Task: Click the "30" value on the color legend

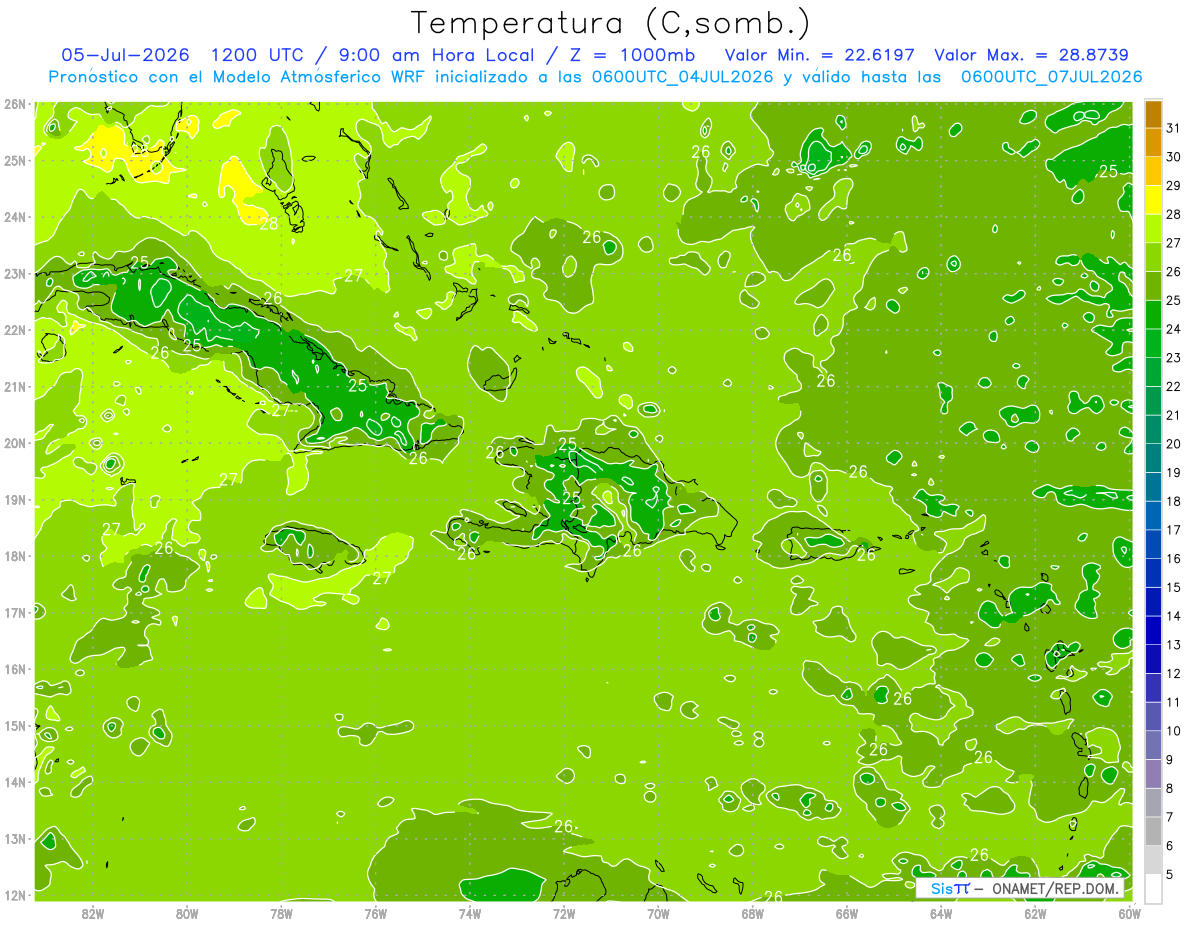Action: (1174, 157)
